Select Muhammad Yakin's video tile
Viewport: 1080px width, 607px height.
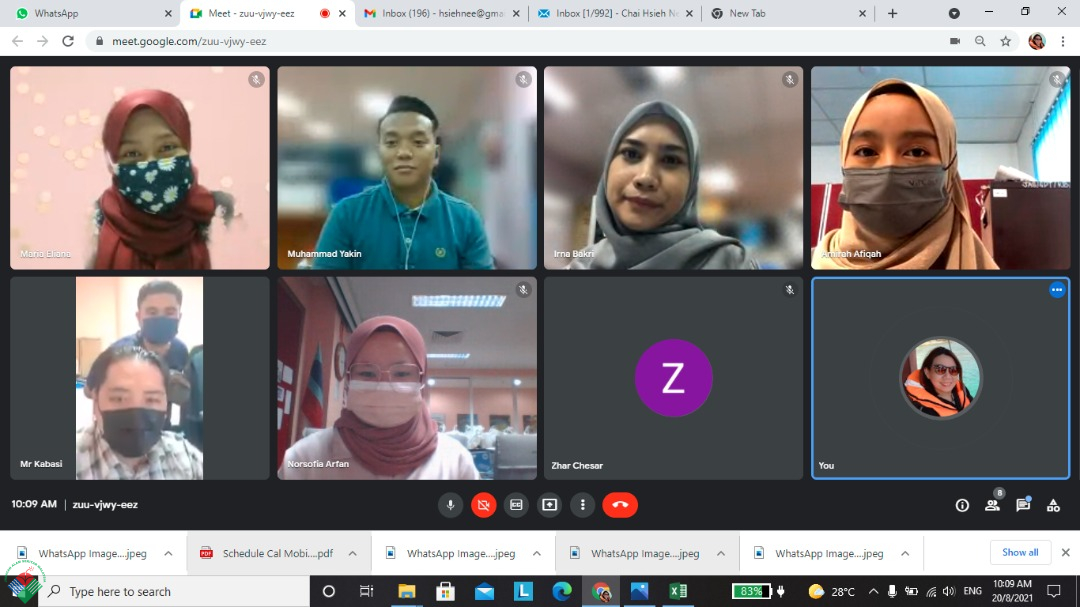point(407,167)
